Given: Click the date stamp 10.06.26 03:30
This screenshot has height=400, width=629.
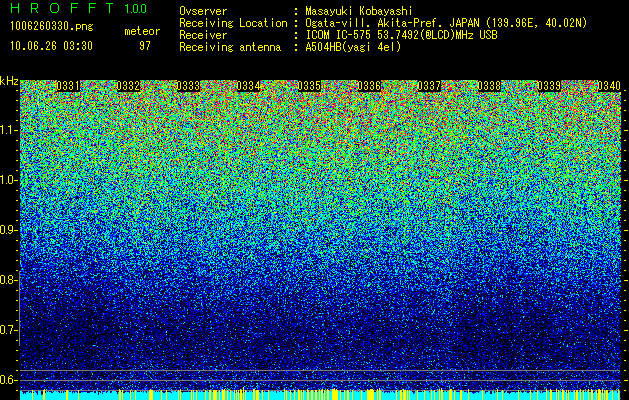Looking at the screenshot, I should [51, 46].
